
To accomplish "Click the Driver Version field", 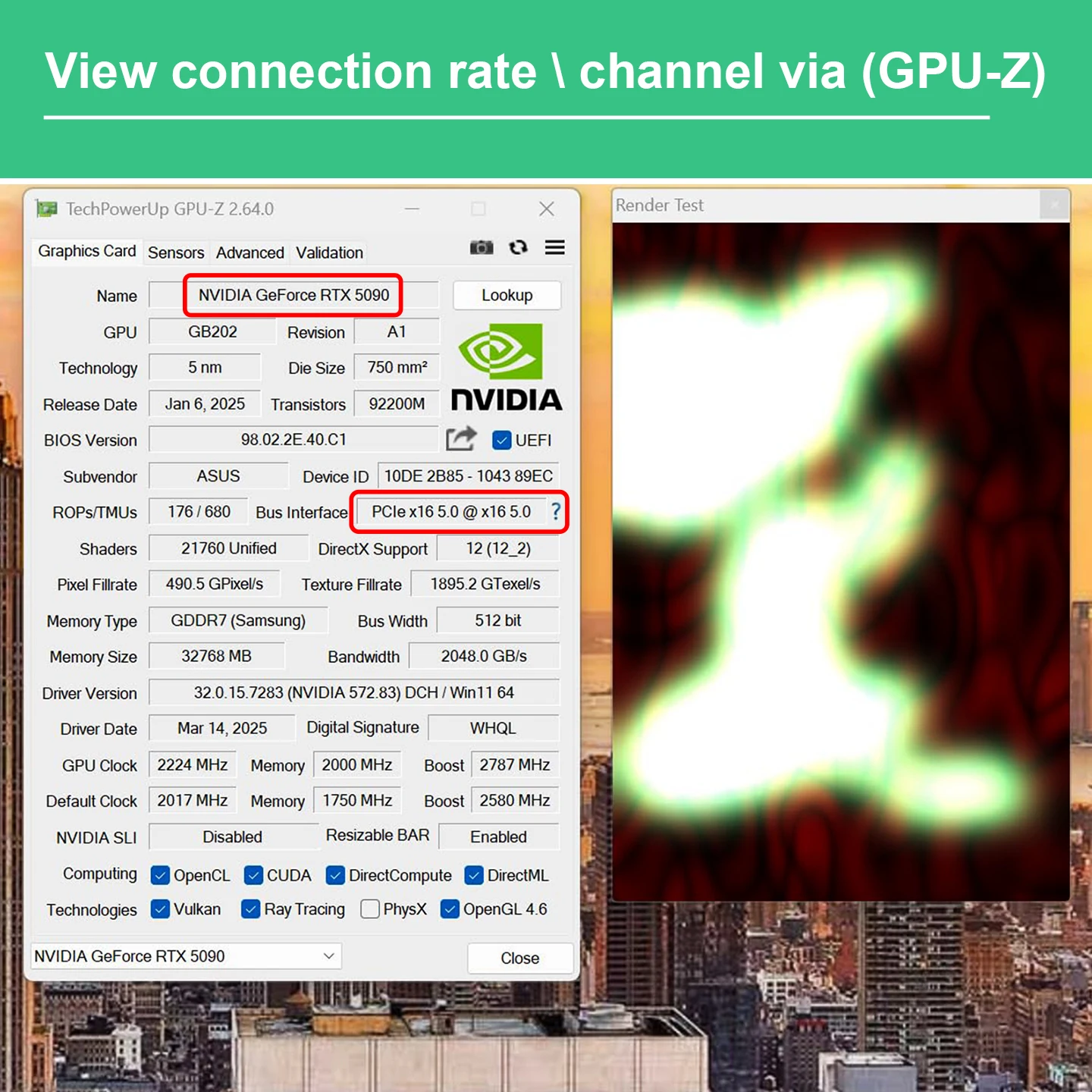I will pyautogui.click(x=354, y=692).
